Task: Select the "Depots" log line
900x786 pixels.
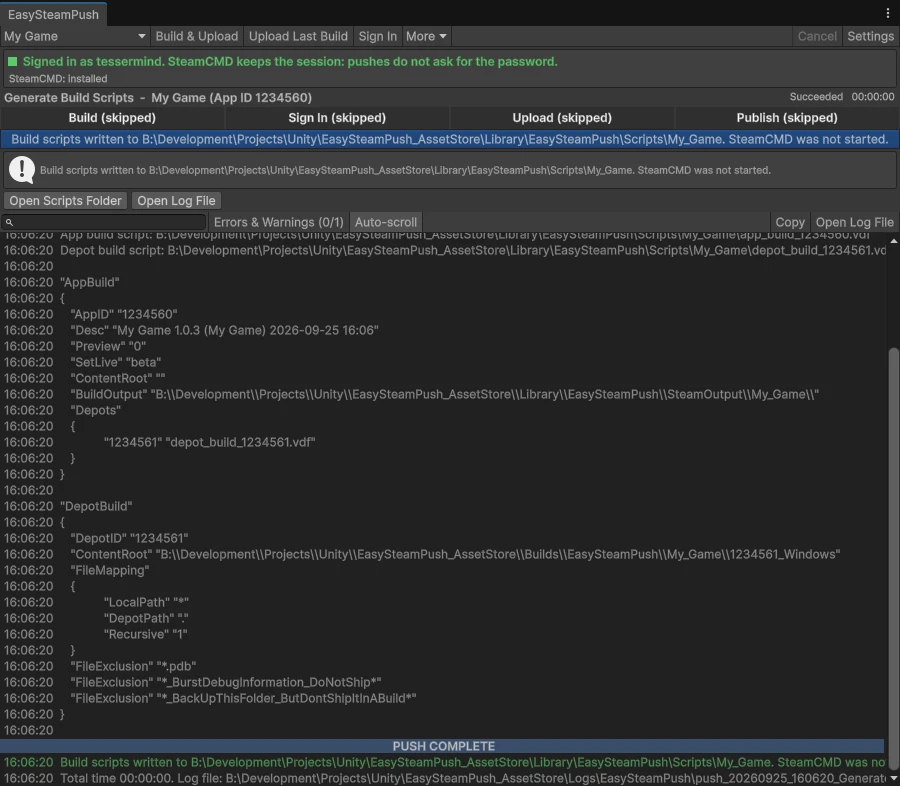Action: coord(443,411)
